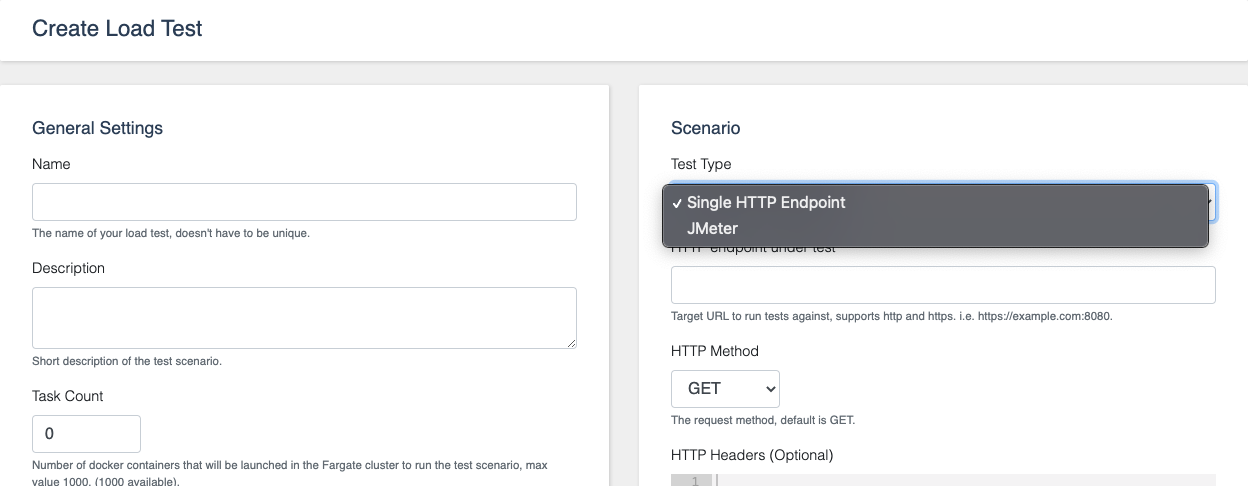Click the Description textarea resize handle
Viewport: 1248px width, 486px height.
pyautogui.click(x=571, y=343)
